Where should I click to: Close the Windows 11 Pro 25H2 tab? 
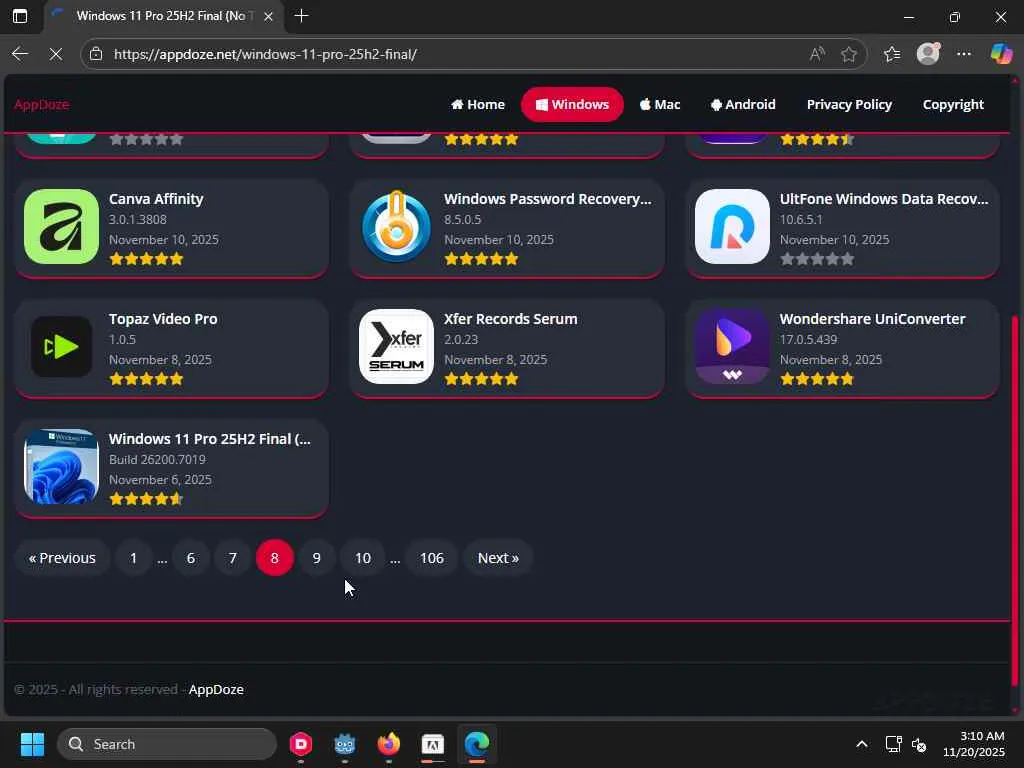click(268, 16)
